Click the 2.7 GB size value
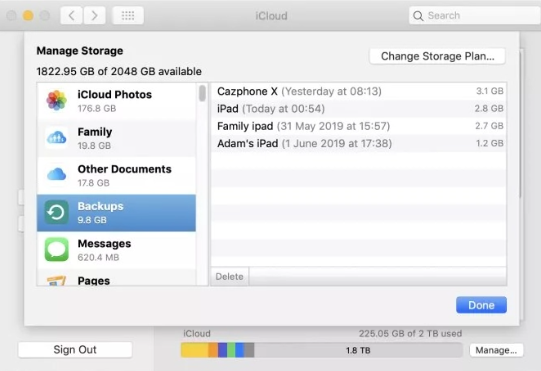541x371 pixels. 489,126
